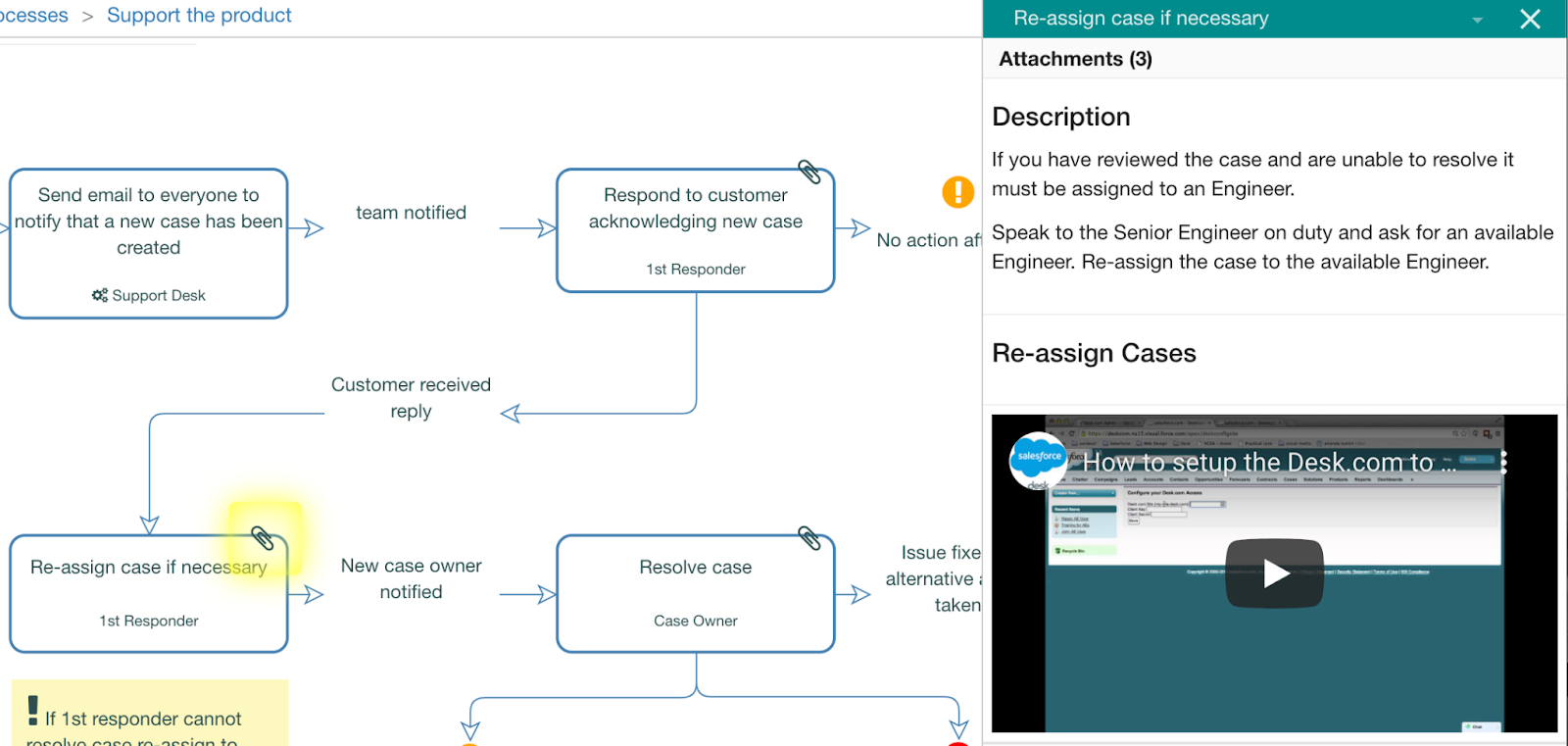Select the Resolve case activity box
1568x746 pixels.
point(696,593)
